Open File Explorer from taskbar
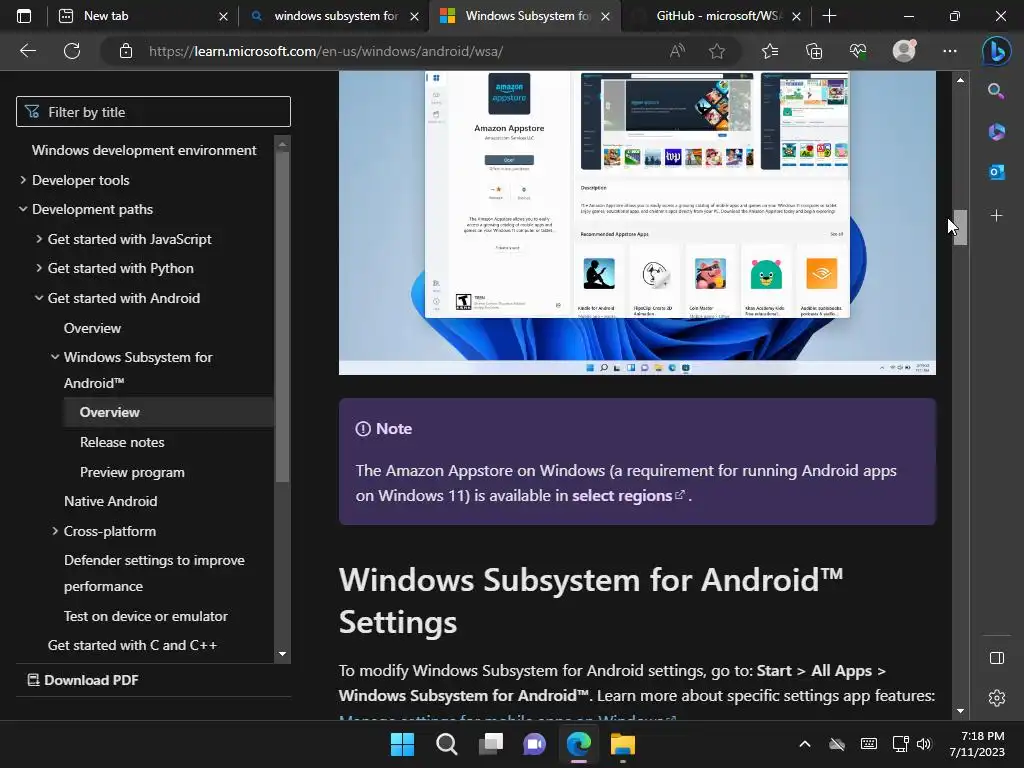Image resolution: width=1024 pixels, height=768 pixels. point(622,744)
